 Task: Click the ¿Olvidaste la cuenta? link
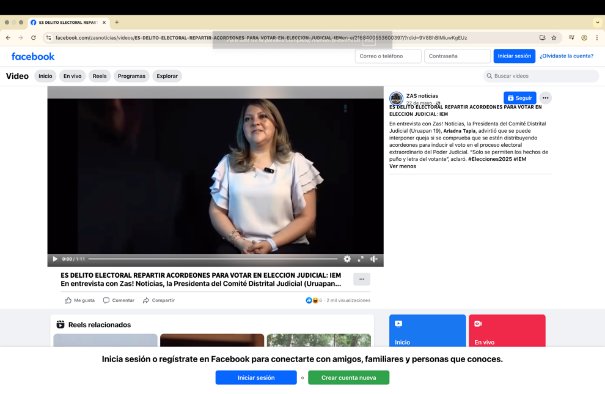(566, 56)
